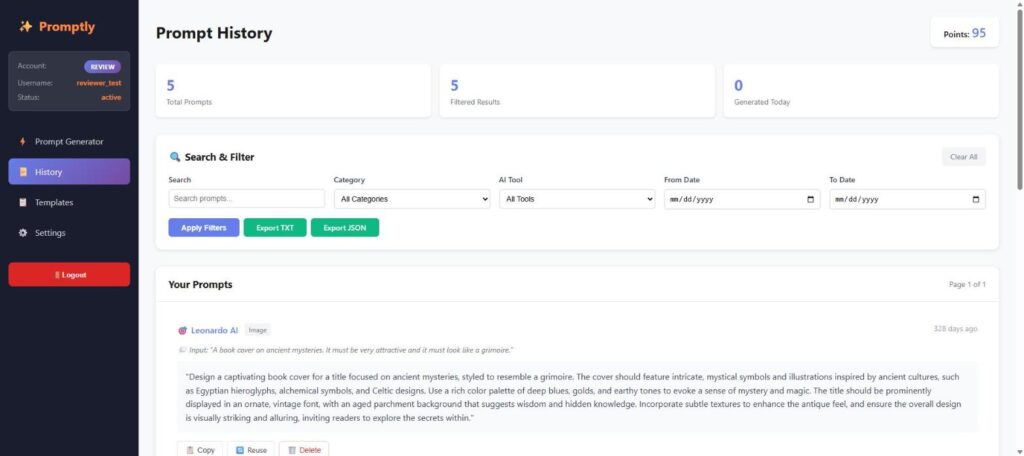Click the Templates clipboard icon
Image resolution: width=1024 pixels, height=456 pixels.
point(23,203)
